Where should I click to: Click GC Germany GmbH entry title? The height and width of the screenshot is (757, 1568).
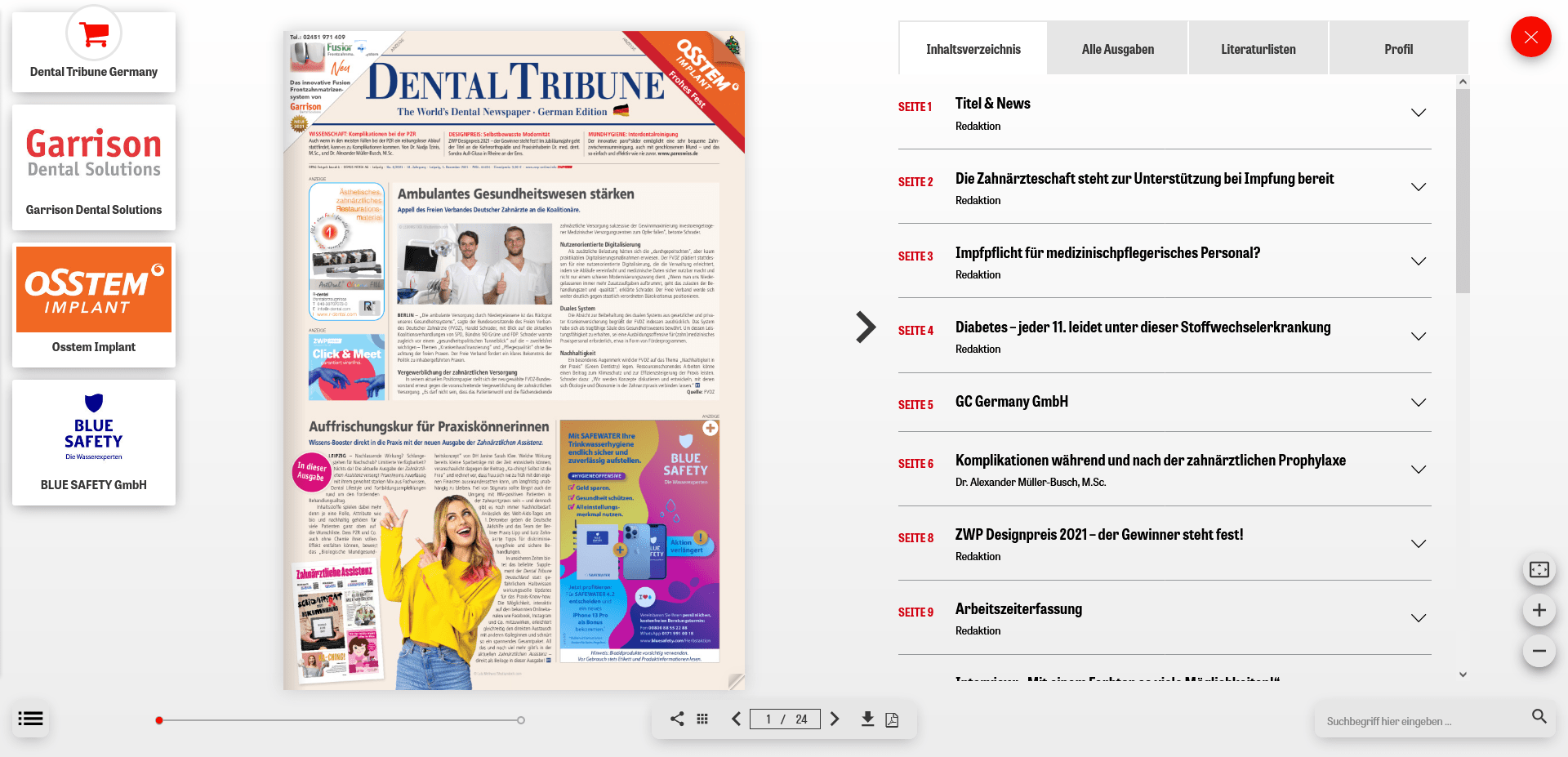click(x=1012, y=402)
